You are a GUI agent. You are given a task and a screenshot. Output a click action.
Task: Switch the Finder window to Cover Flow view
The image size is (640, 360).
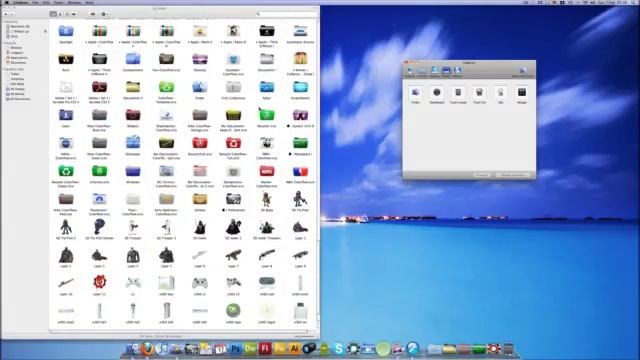[x=73, y=14]
